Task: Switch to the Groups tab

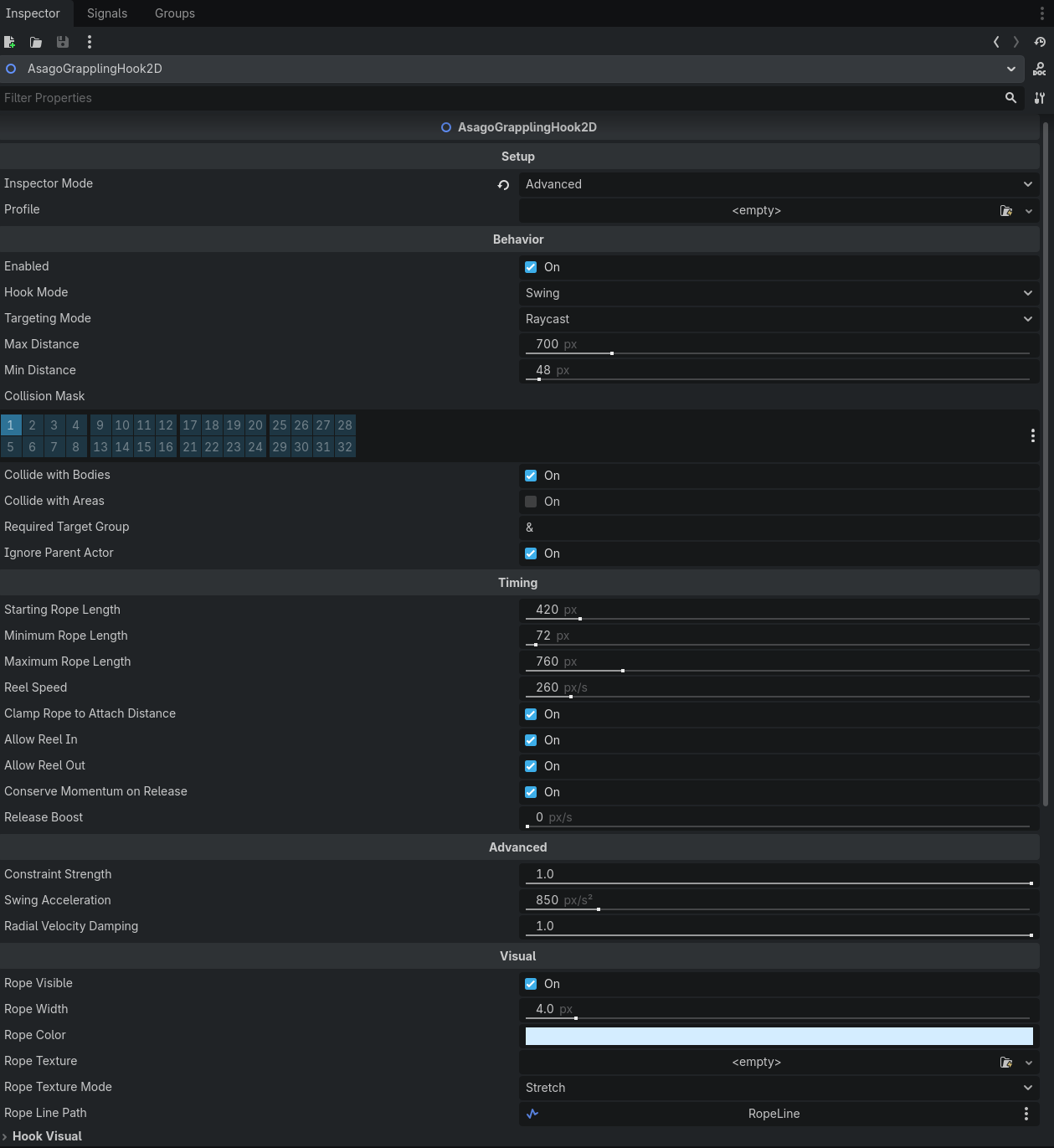Action: 175,13
